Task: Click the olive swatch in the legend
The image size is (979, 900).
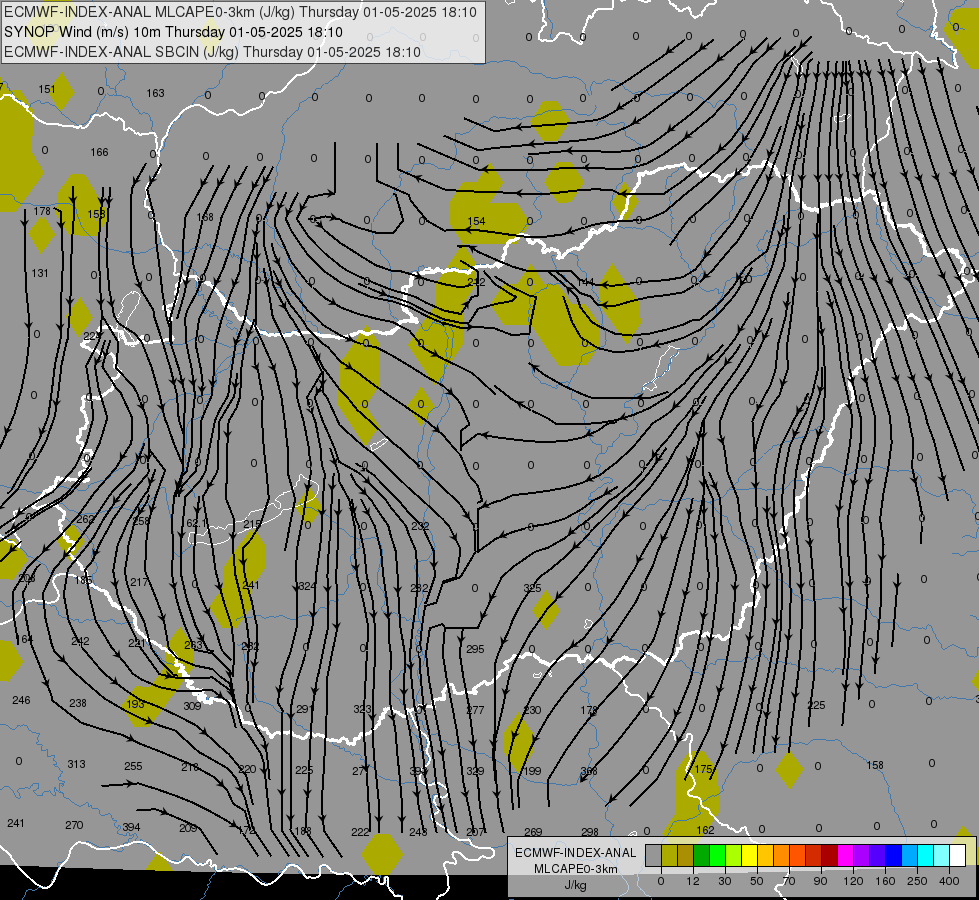Action: pyautogui.click(x=669, y=855)
